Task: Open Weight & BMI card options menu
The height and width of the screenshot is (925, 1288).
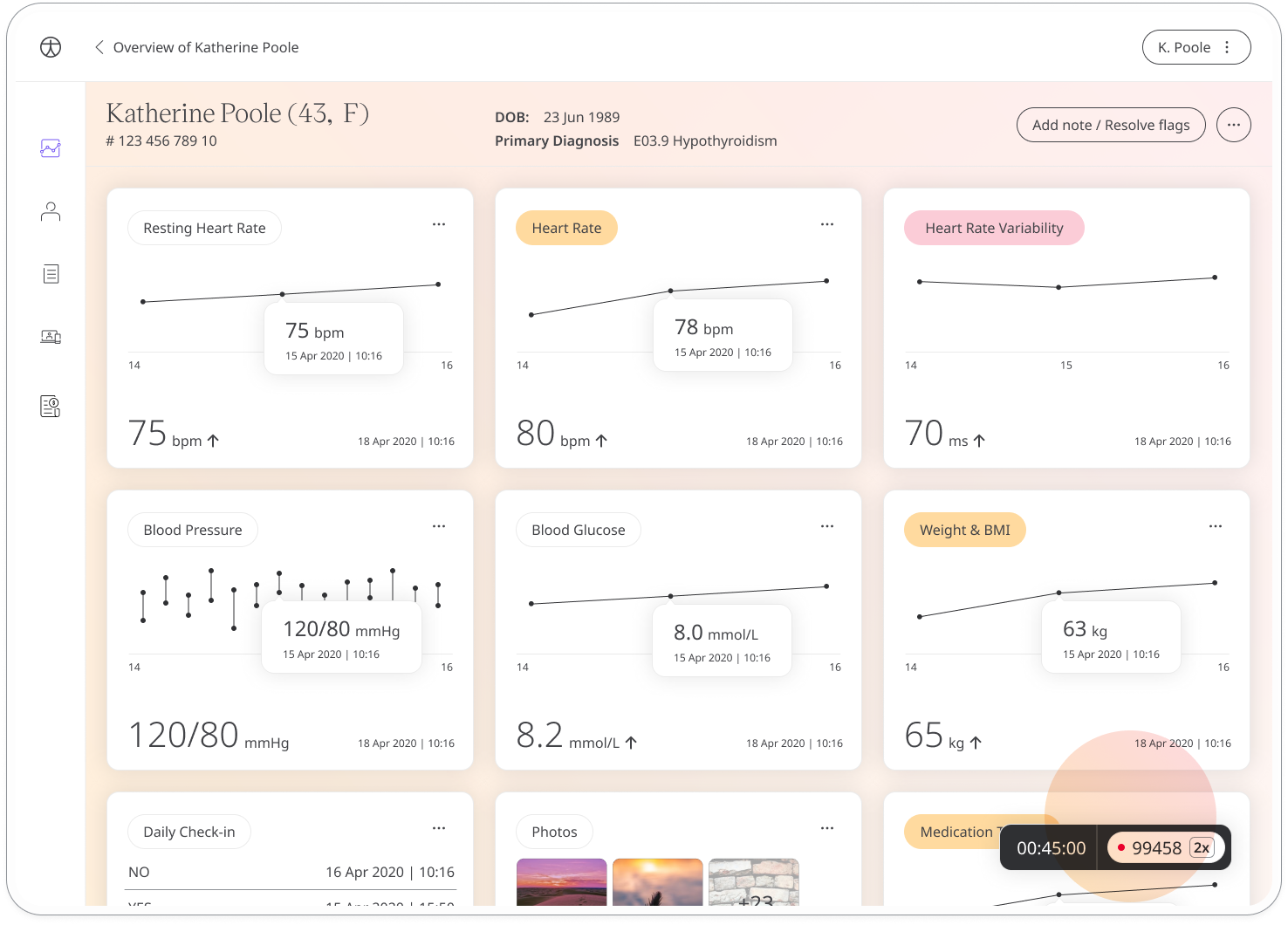Action: 1216,526
